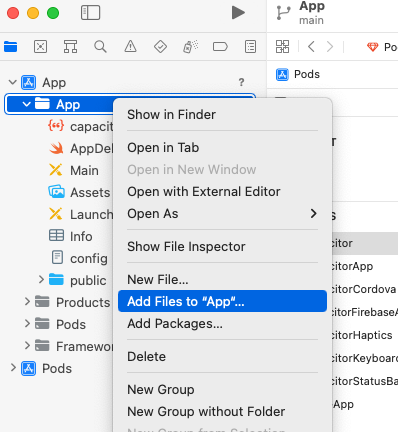
Task: Select the CapacitorKeyboard target row
Action: tap(365, 358)
